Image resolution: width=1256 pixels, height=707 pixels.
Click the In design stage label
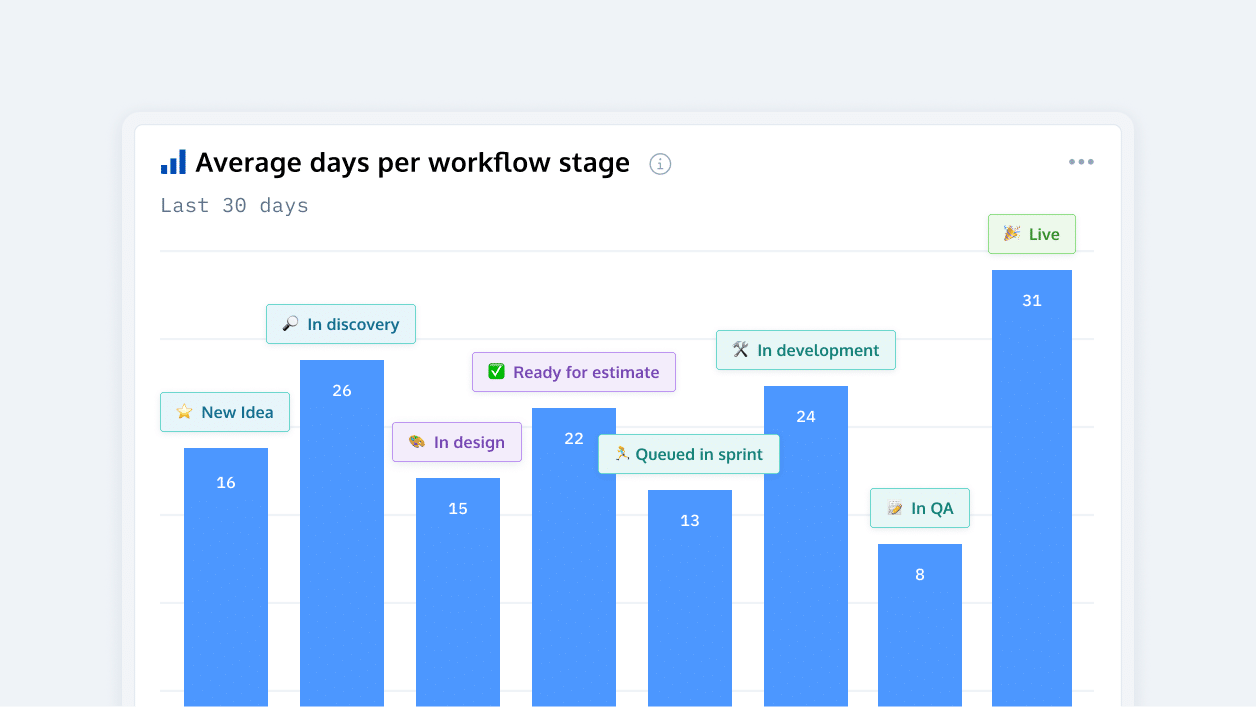pos(457,442)
